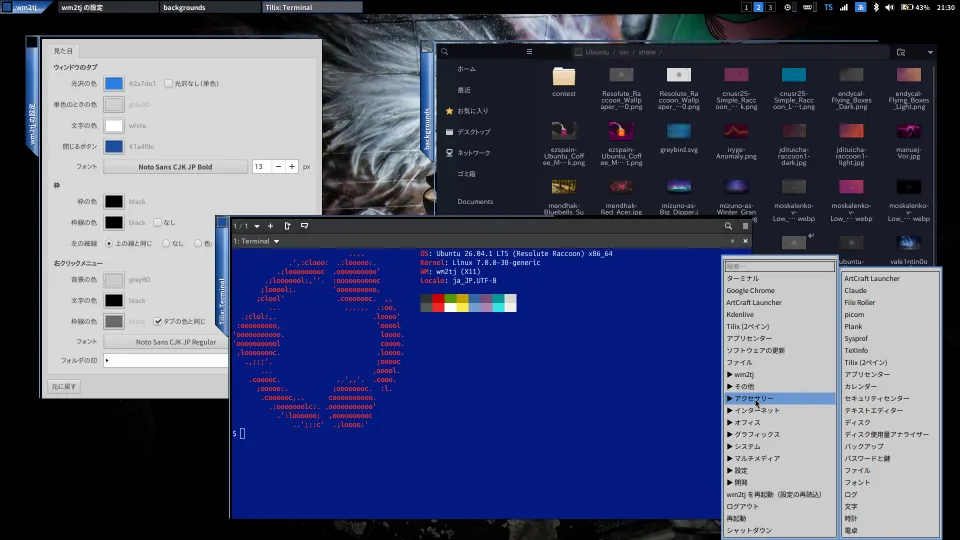Choose Claude in accessories submenu
960x540 pixels.
click(x=890, y=290)
